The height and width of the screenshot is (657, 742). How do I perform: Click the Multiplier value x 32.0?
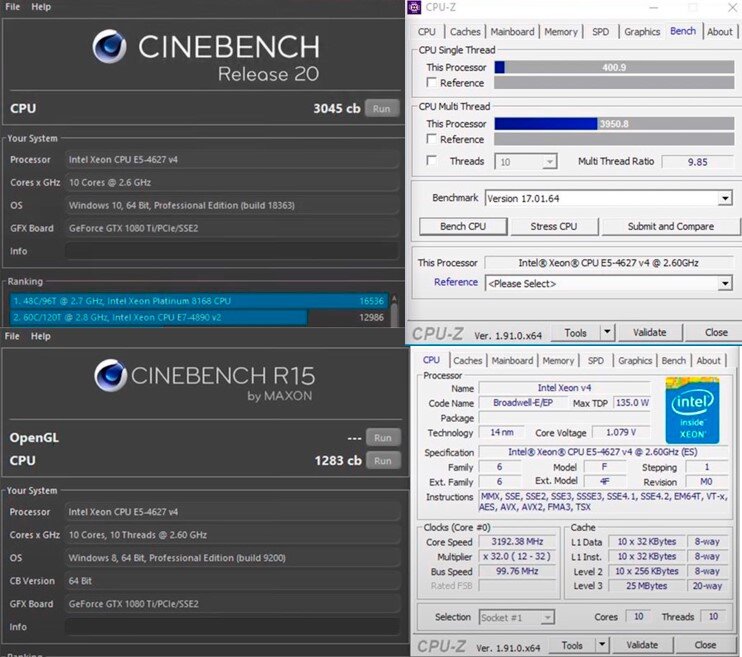(x=517, y=556)
